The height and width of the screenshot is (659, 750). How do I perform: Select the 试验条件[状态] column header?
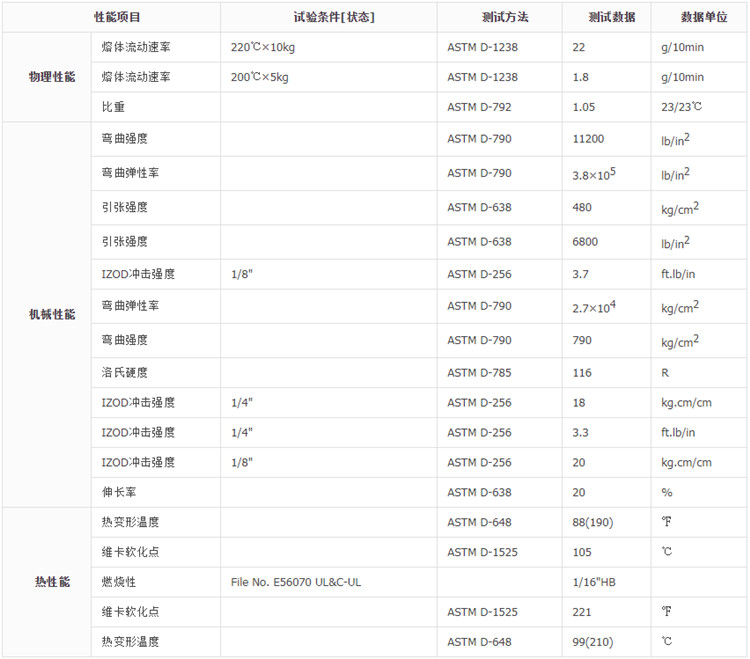click(x=329, y=17)
